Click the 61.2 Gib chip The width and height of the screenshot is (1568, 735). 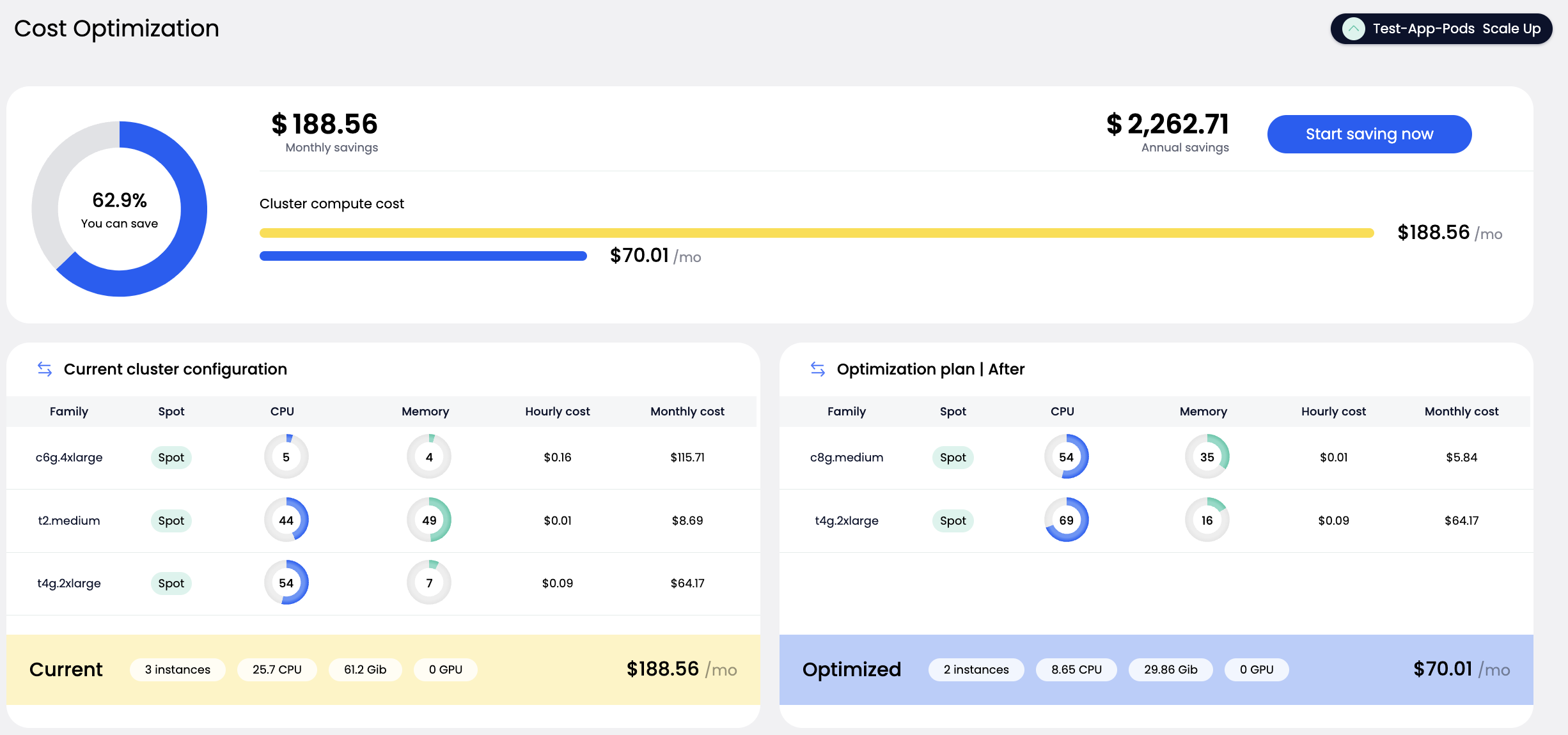(365, 670)
